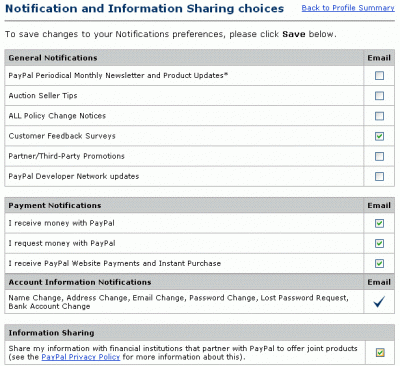Uncheck I receive money with PayPal checkbox
The image size is (400, 366).
[x=379, y=223]
